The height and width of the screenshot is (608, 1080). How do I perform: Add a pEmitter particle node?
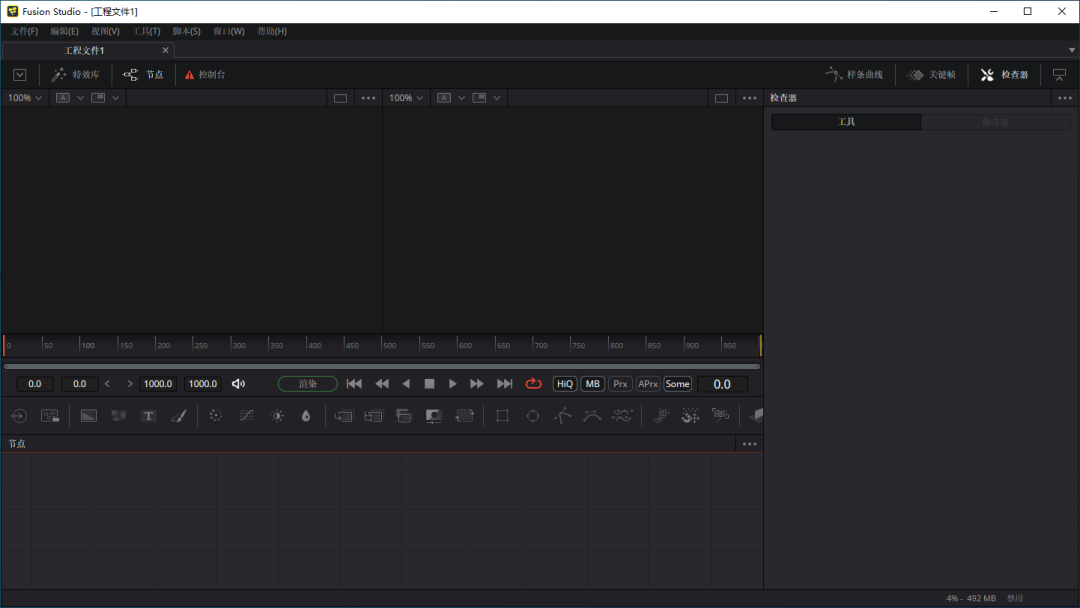[661, 416]
